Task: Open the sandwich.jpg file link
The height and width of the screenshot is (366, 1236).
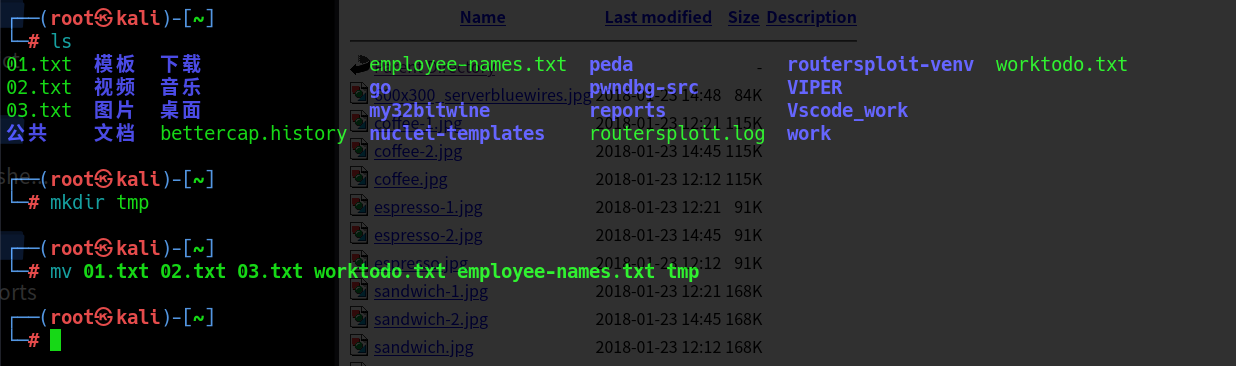Action: pyautogui.click(x=424, y=347)
